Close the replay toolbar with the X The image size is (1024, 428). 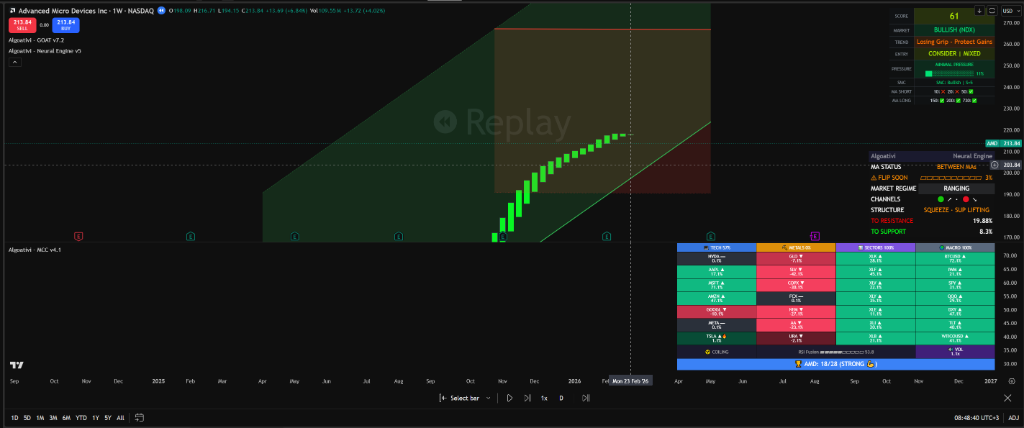tap(1007, 398)
